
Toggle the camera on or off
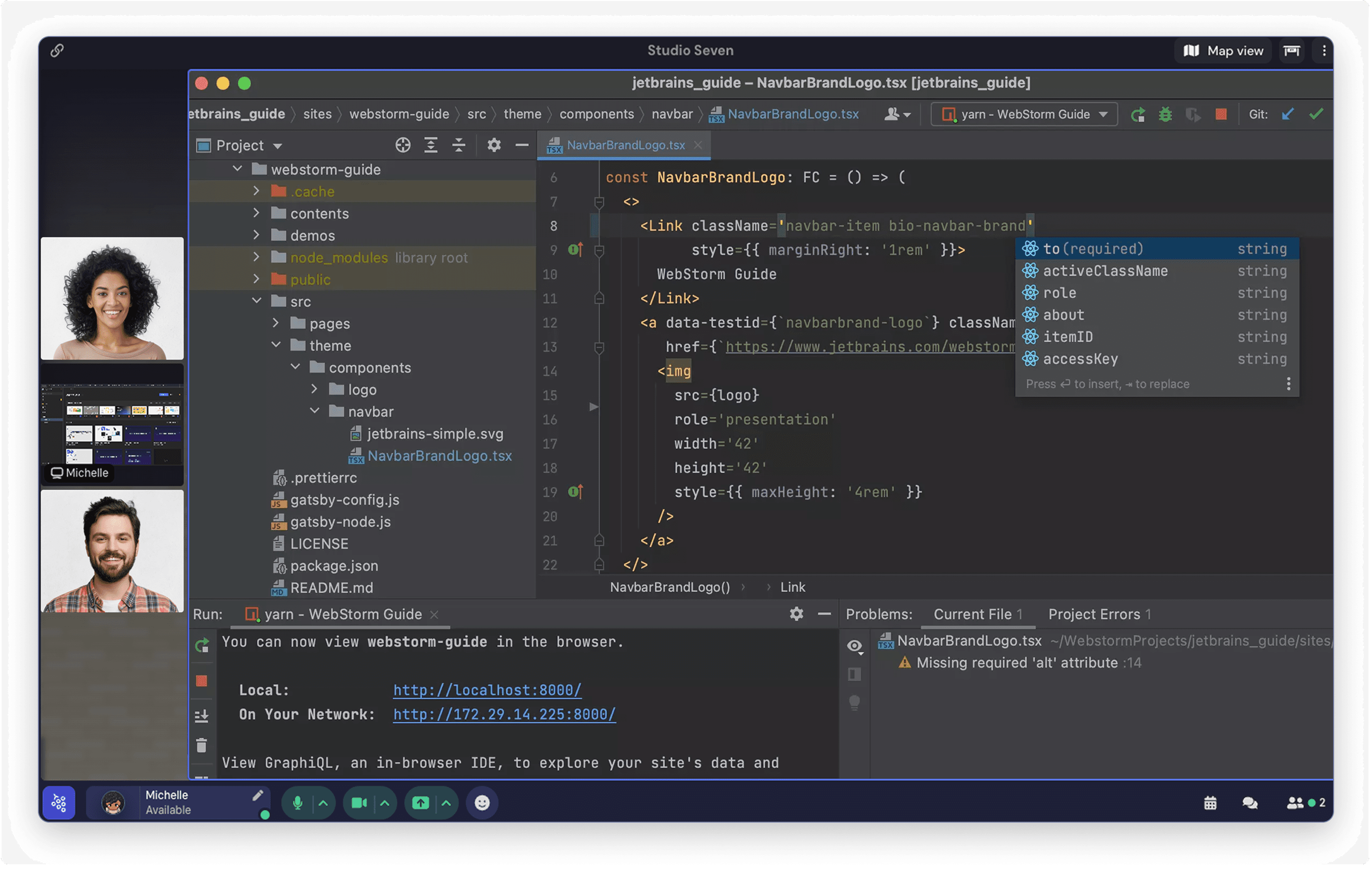coord(359,803)
